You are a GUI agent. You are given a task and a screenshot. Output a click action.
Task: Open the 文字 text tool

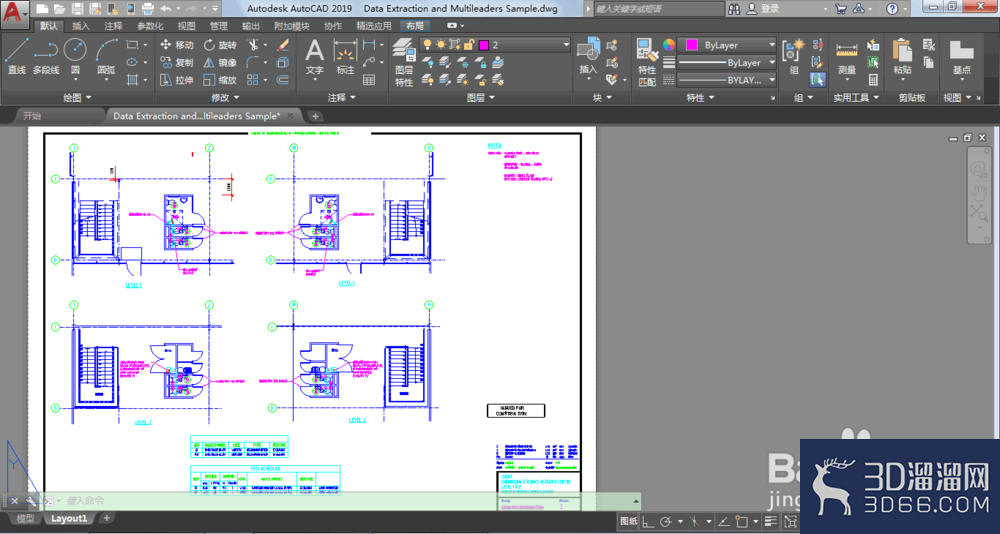314,57
